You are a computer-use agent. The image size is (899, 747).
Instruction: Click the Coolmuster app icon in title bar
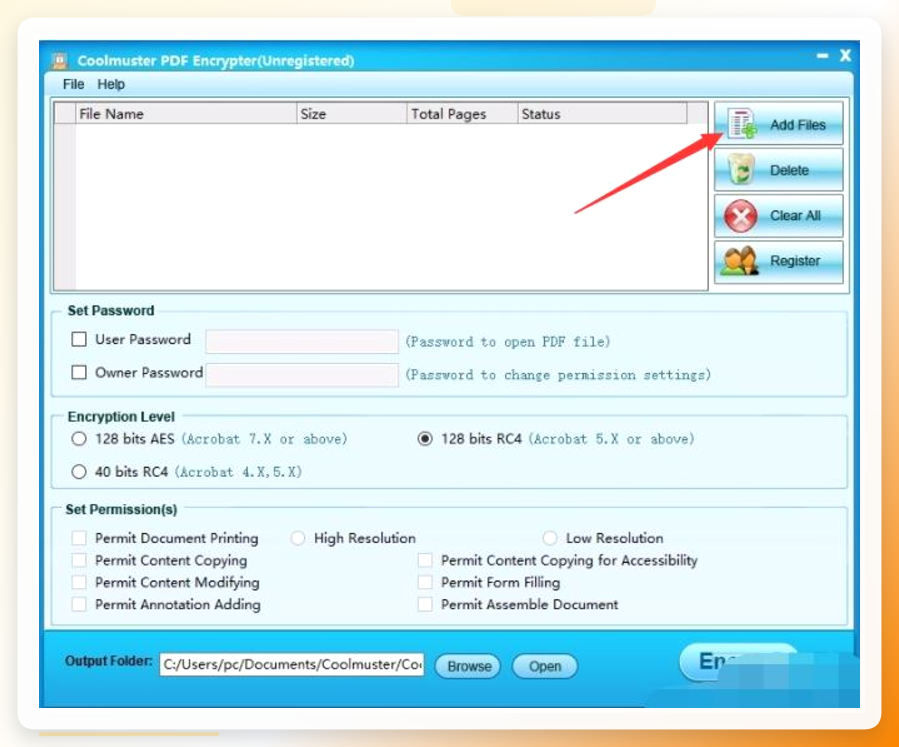click(60, 60)
